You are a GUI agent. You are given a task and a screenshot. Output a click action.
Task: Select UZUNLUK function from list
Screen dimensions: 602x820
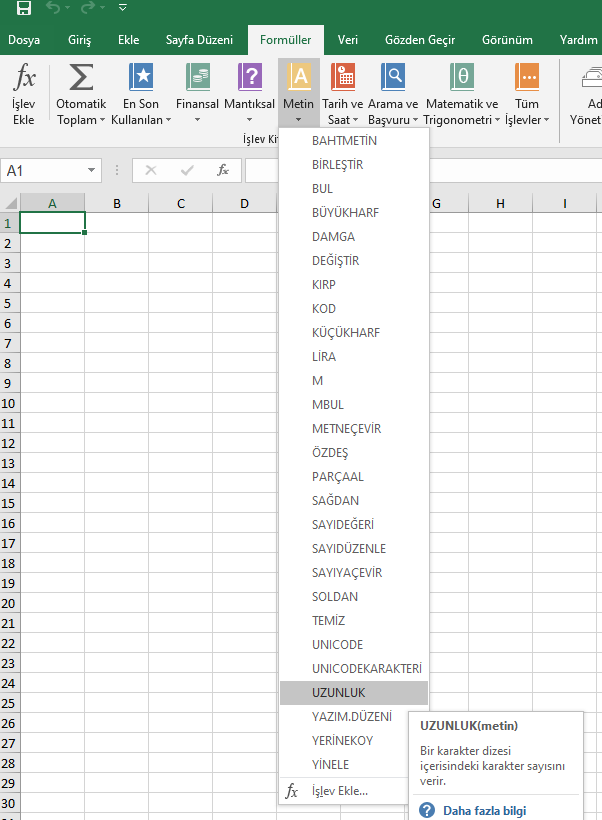click(x=338, y=693)
